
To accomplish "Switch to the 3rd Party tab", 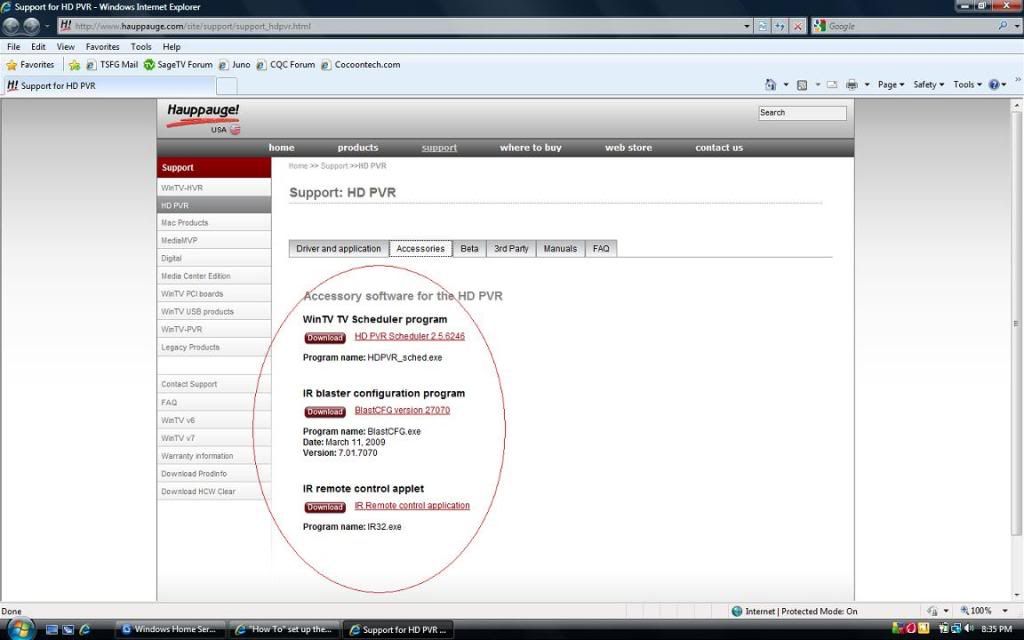I will pyautogui.click(x=511, y=249).
